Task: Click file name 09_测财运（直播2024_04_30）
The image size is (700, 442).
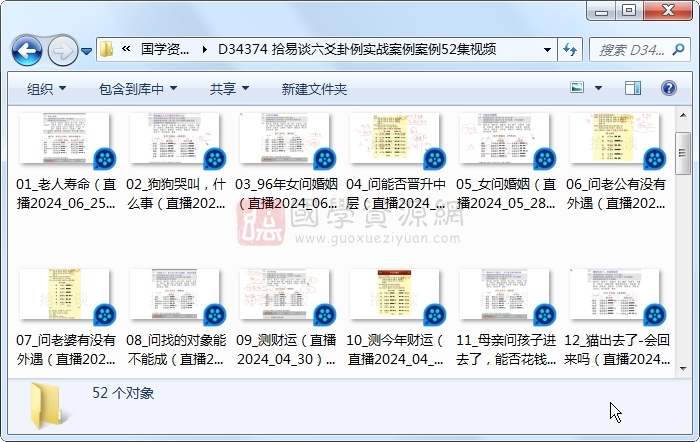Action: 286,350
